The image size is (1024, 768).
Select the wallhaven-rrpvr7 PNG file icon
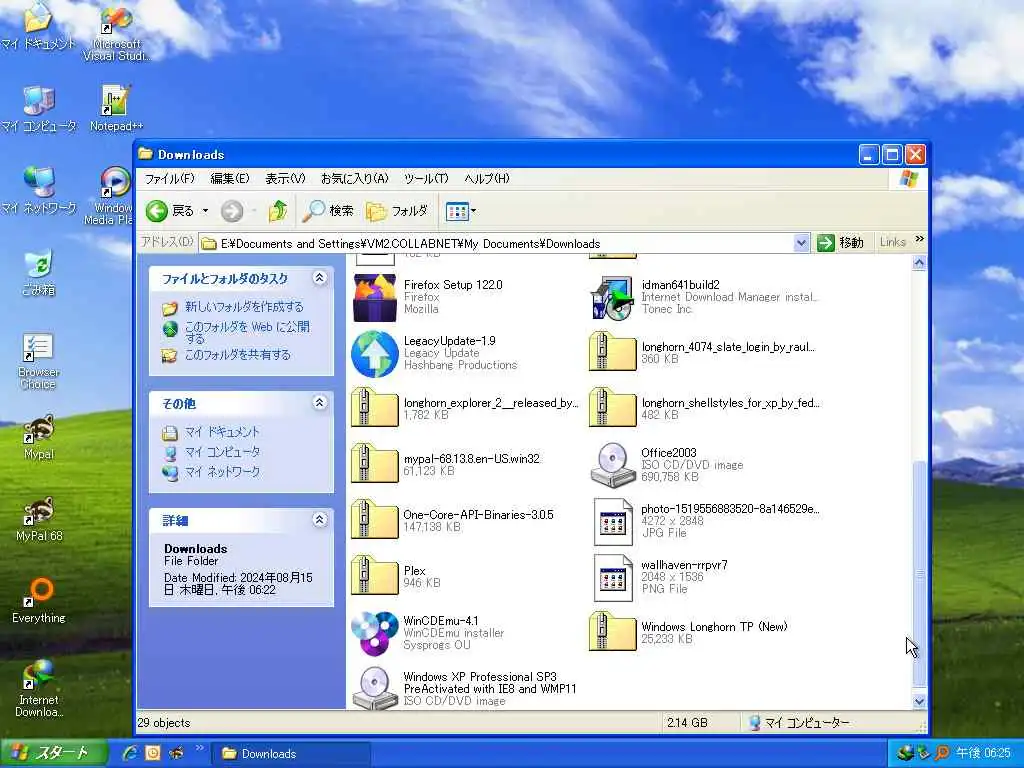(x=613, y=578)
